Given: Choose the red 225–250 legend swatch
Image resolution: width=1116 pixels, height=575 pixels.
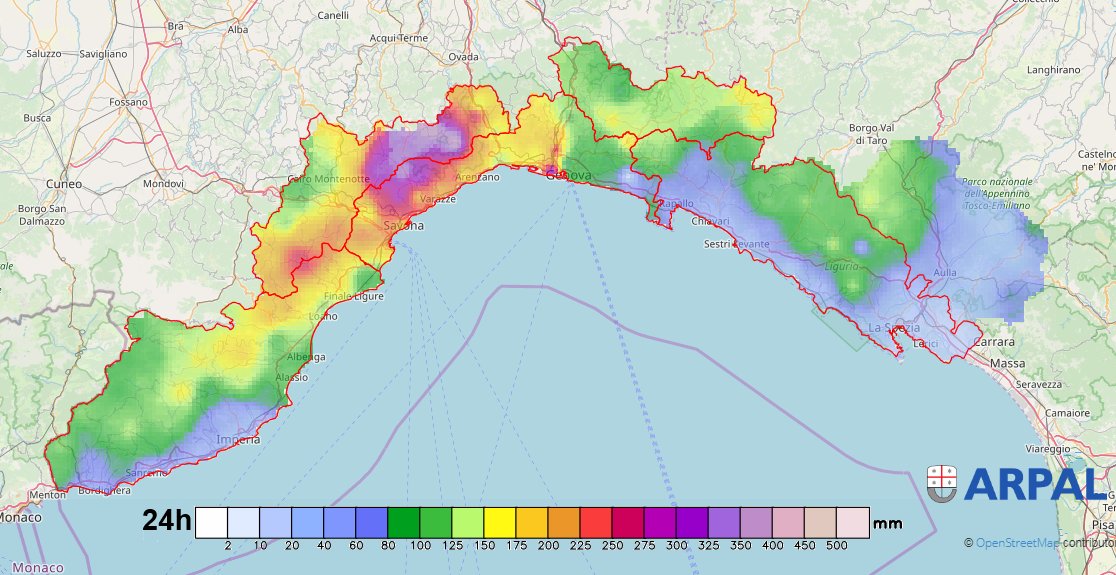Looking at the screenshot, I should pos(596,522).
